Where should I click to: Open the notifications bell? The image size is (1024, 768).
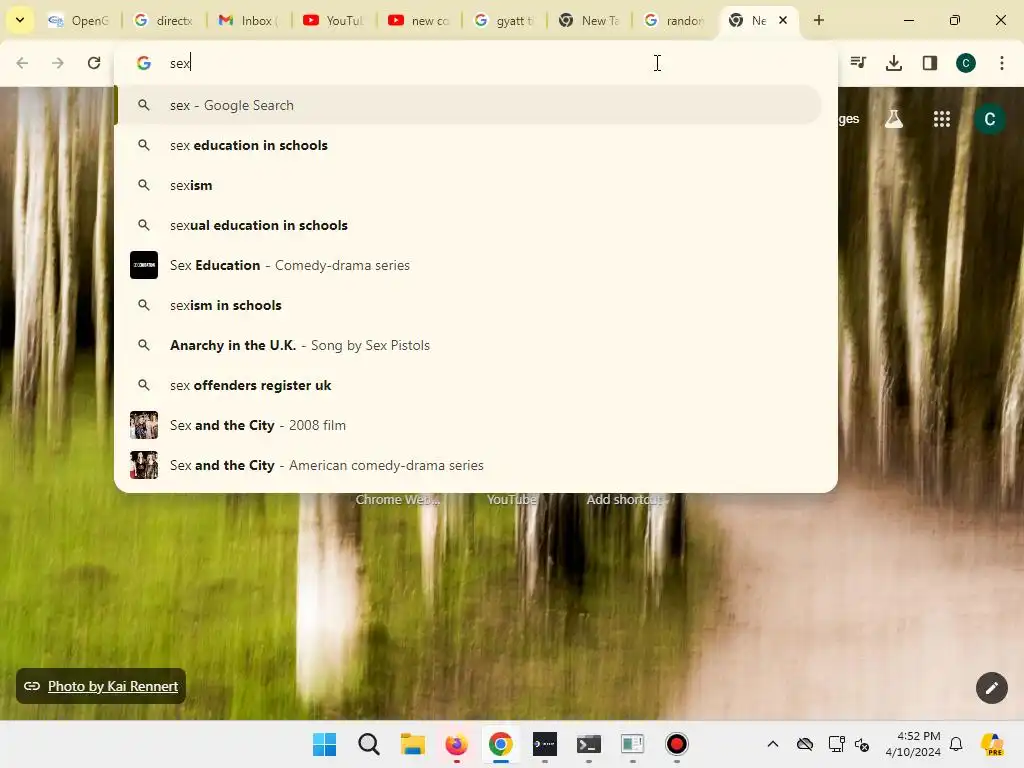[956, 744]
